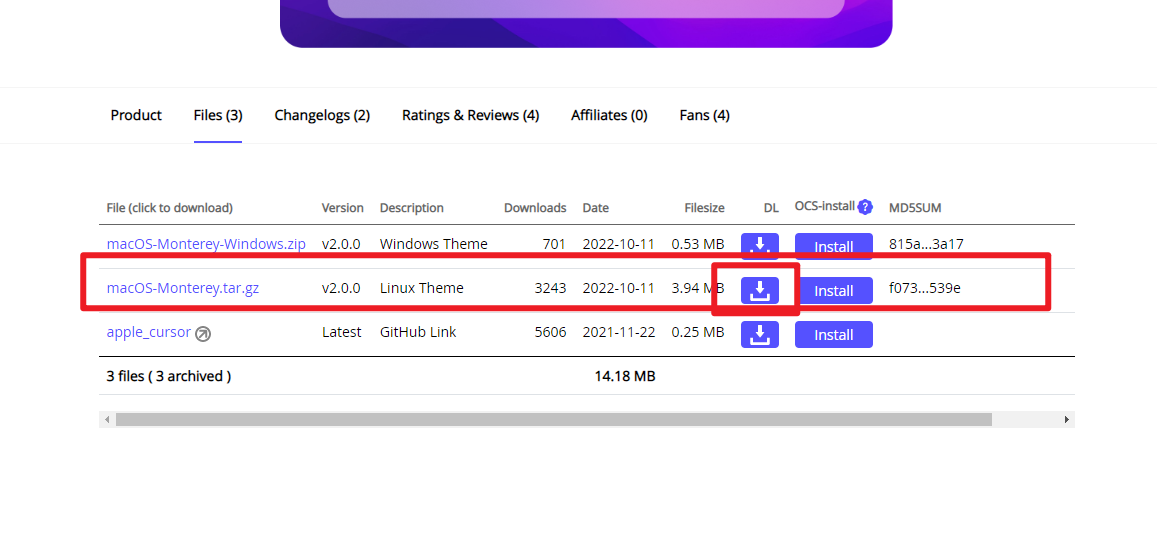Image resolution: width=1157 pixels, height=534 pixels.
Task: Click Install for Linux Theme row
Action: point(834,291)
